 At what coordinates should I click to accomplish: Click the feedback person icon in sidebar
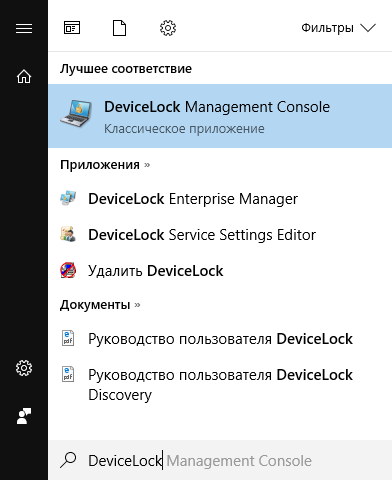[24, 416]
